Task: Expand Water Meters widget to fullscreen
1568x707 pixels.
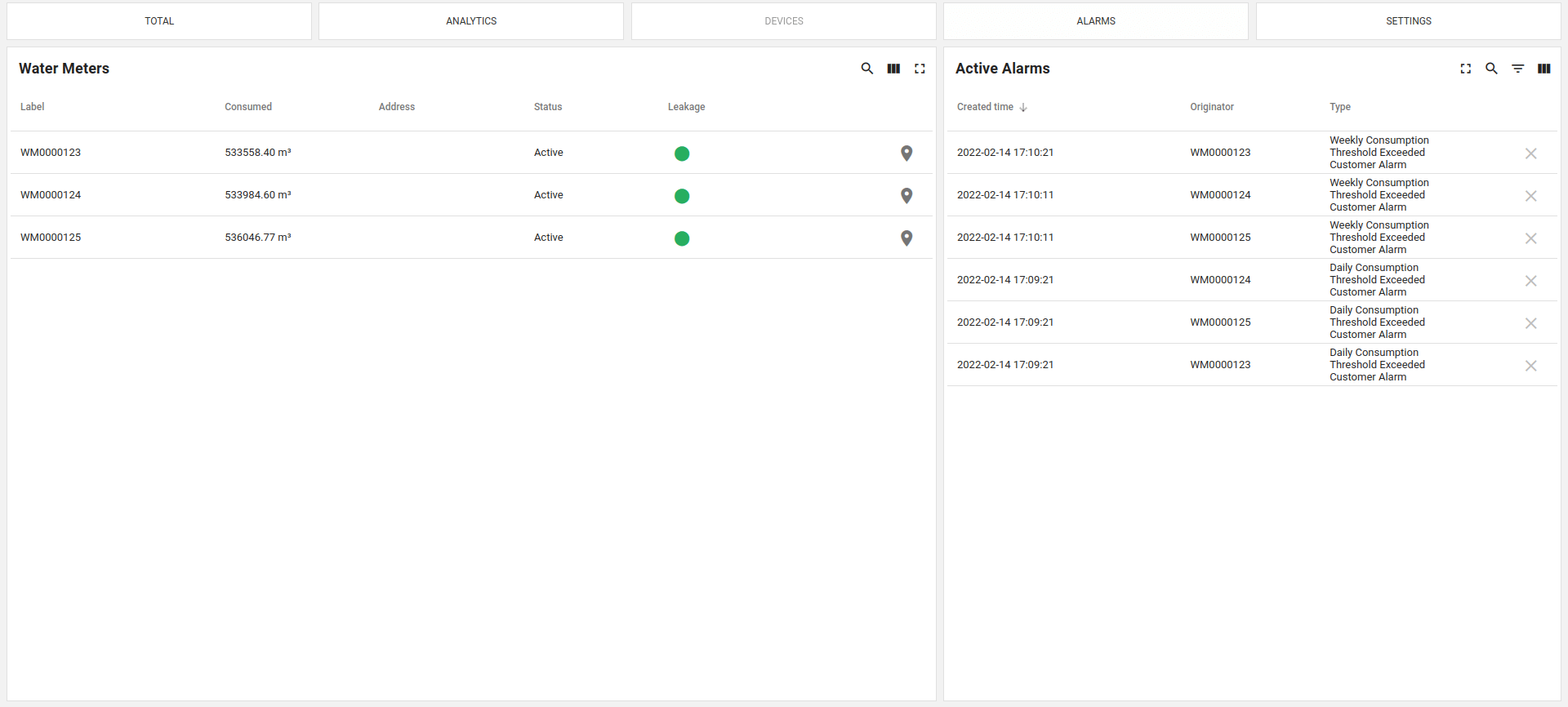Action: (920, 69)
